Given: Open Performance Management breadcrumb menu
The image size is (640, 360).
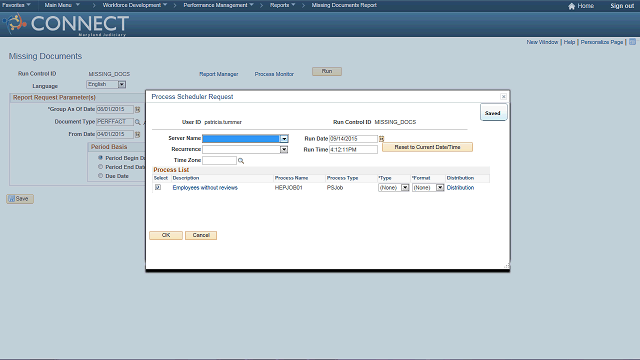Looking at the screenshot, I should (x=218, y=5).
